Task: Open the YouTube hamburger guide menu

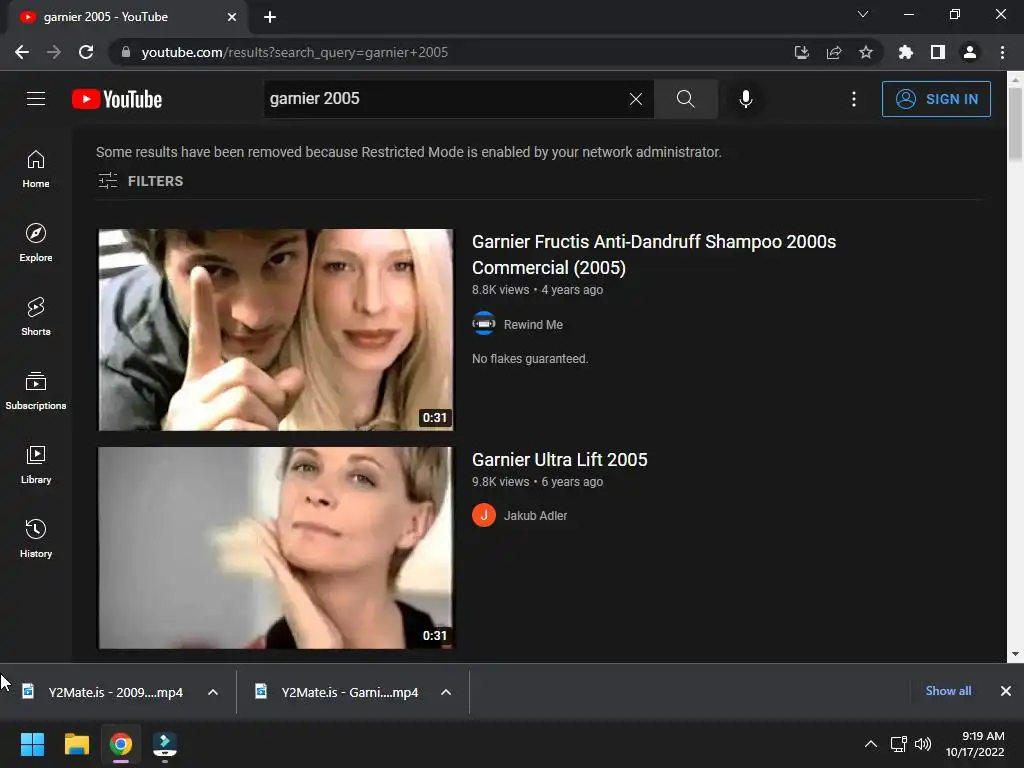Action: click(x=36, y=99)
